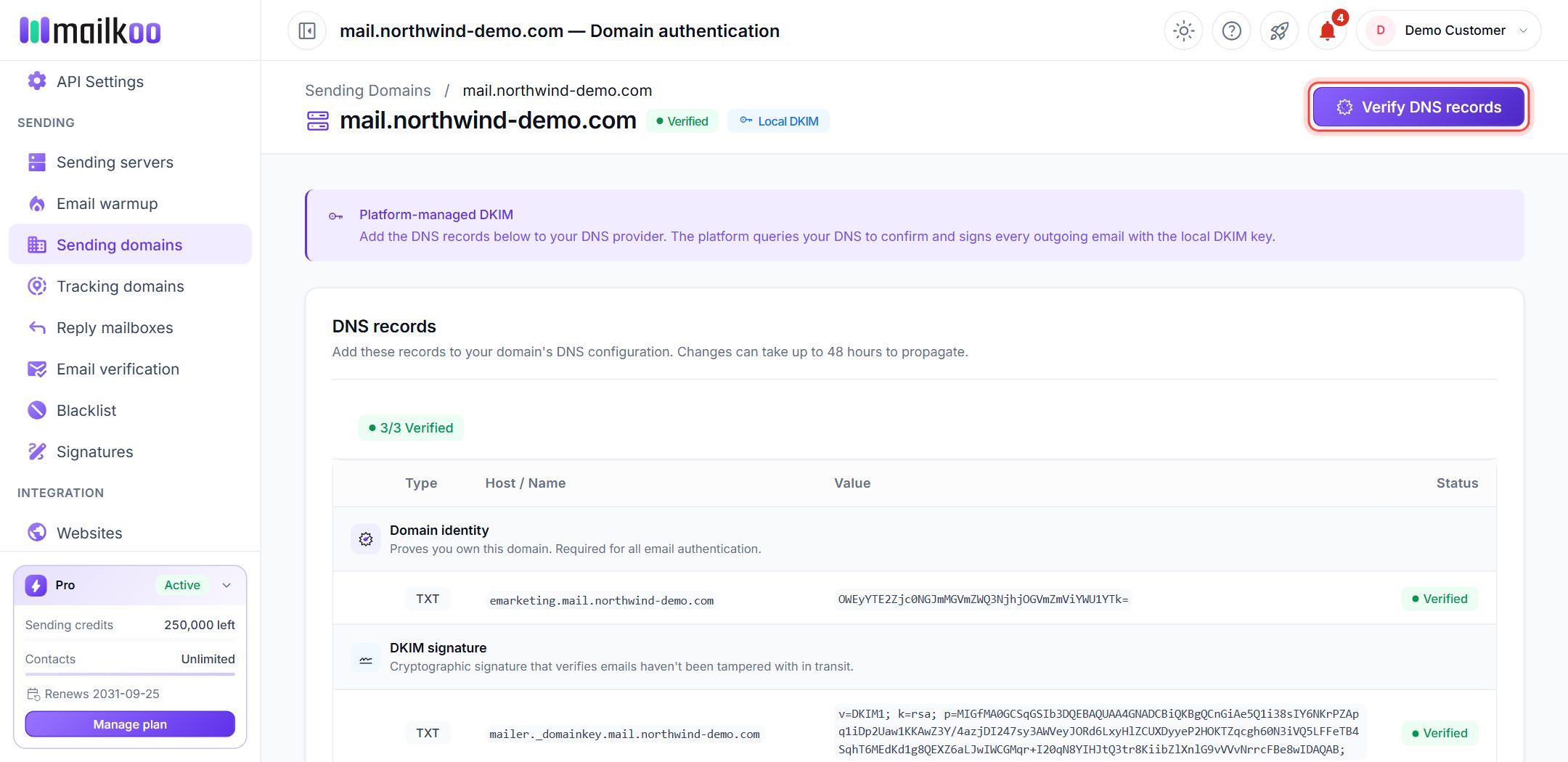Screen dimensions: 1568x762
Task: Click the Contacts usage progress bar
Action: point(130,674)
